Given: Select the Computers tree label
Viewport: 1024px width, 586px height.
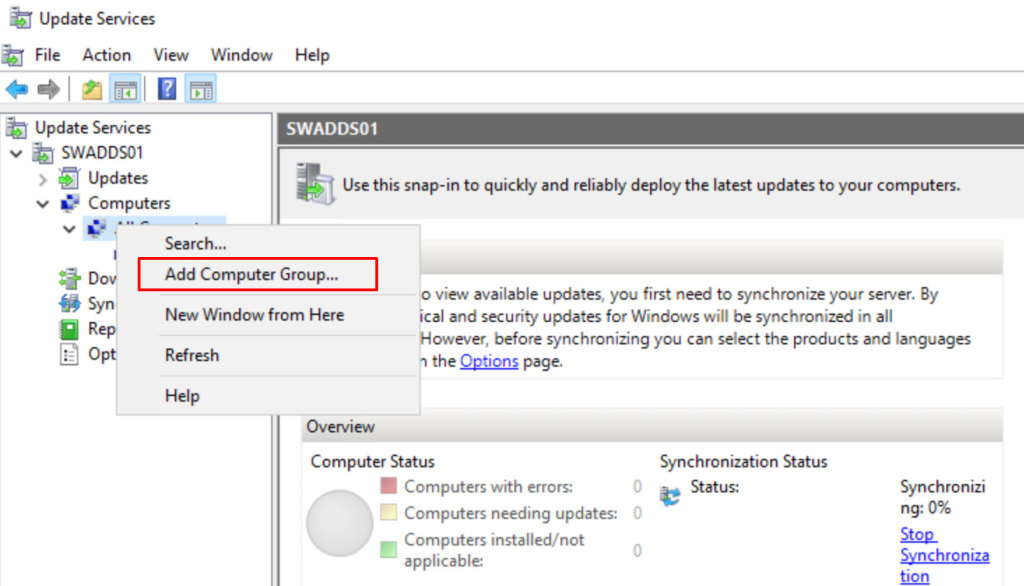Looking at the screenshot, I should (x=129, y=203).
